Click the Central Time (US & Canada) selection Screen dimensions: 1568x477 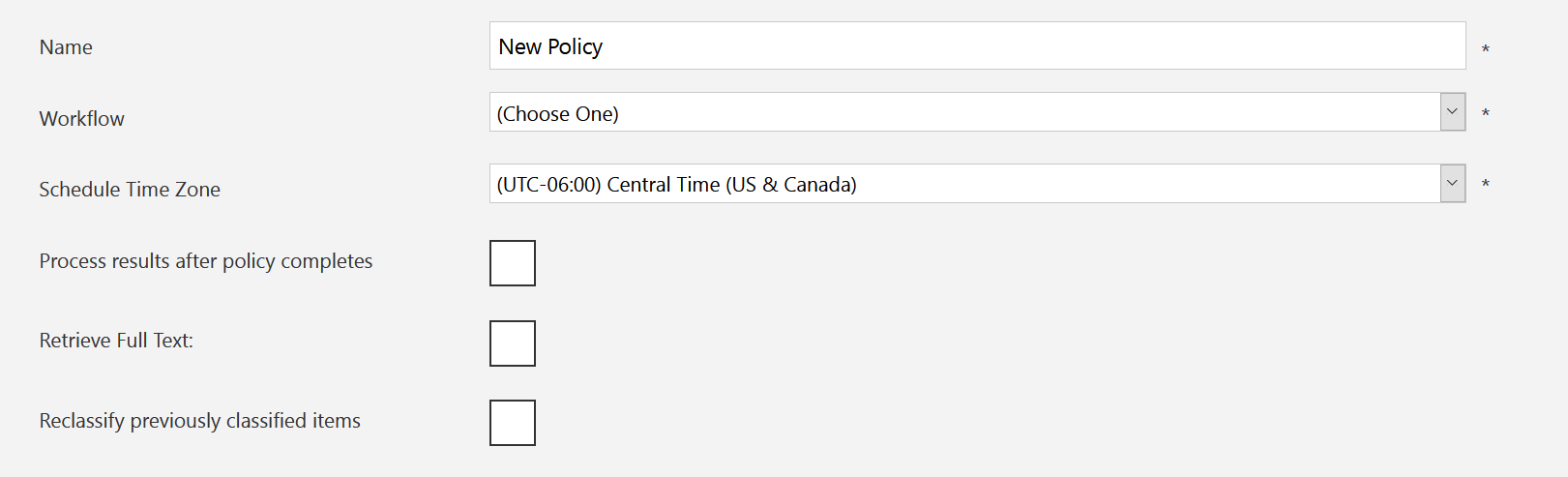(676, 185)
